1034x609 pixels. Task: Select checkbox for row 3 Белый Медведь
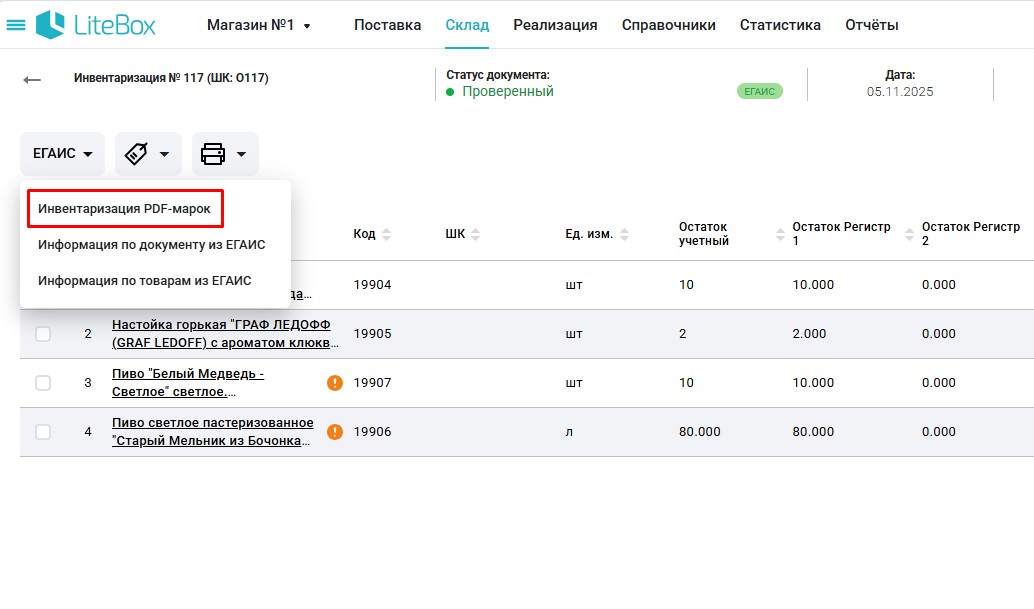[43, 383]
